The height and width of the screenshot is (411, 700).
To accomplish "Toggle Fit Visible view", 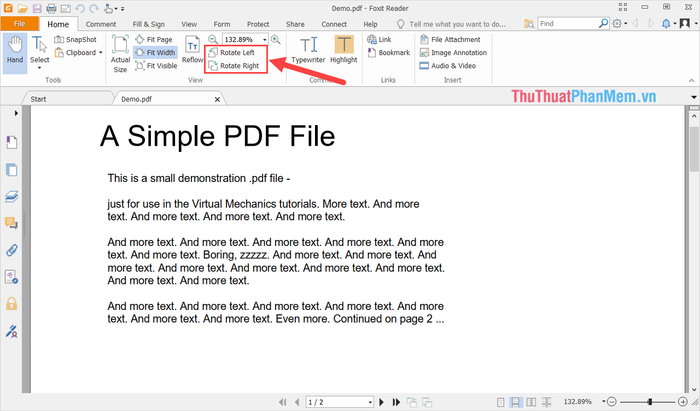I will pyautogui.click(x=156, y=66).
